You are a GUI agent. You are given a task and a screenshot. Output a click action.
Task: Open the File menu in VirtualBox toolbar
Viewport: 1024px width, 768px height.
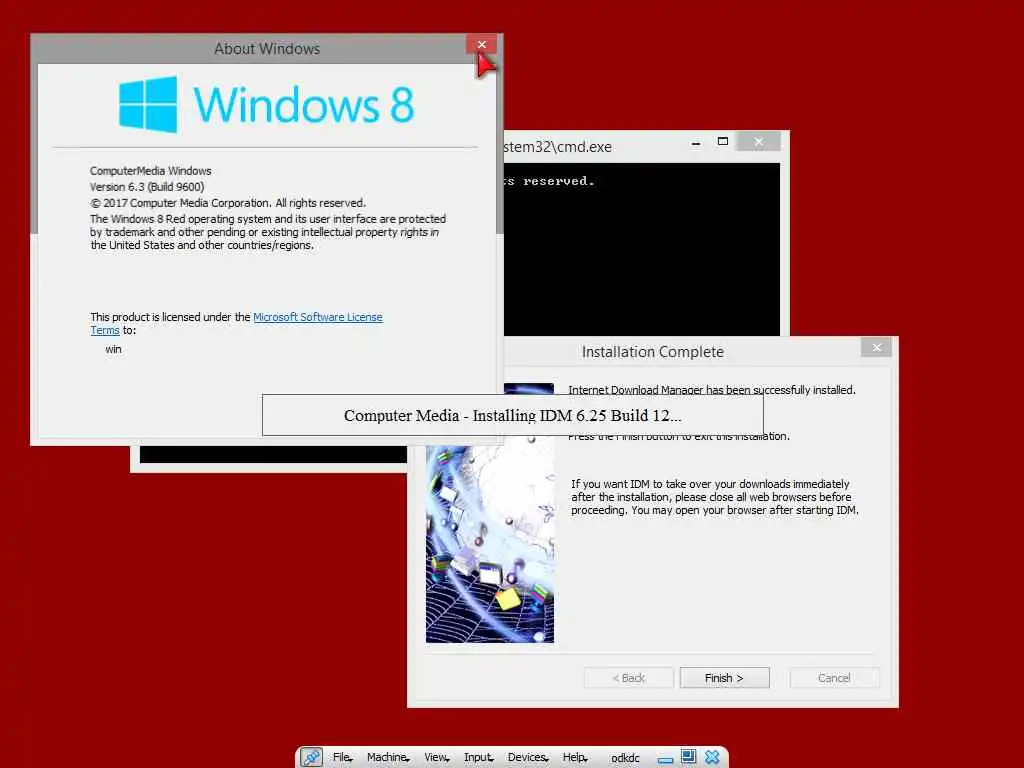tap(342, 758)
